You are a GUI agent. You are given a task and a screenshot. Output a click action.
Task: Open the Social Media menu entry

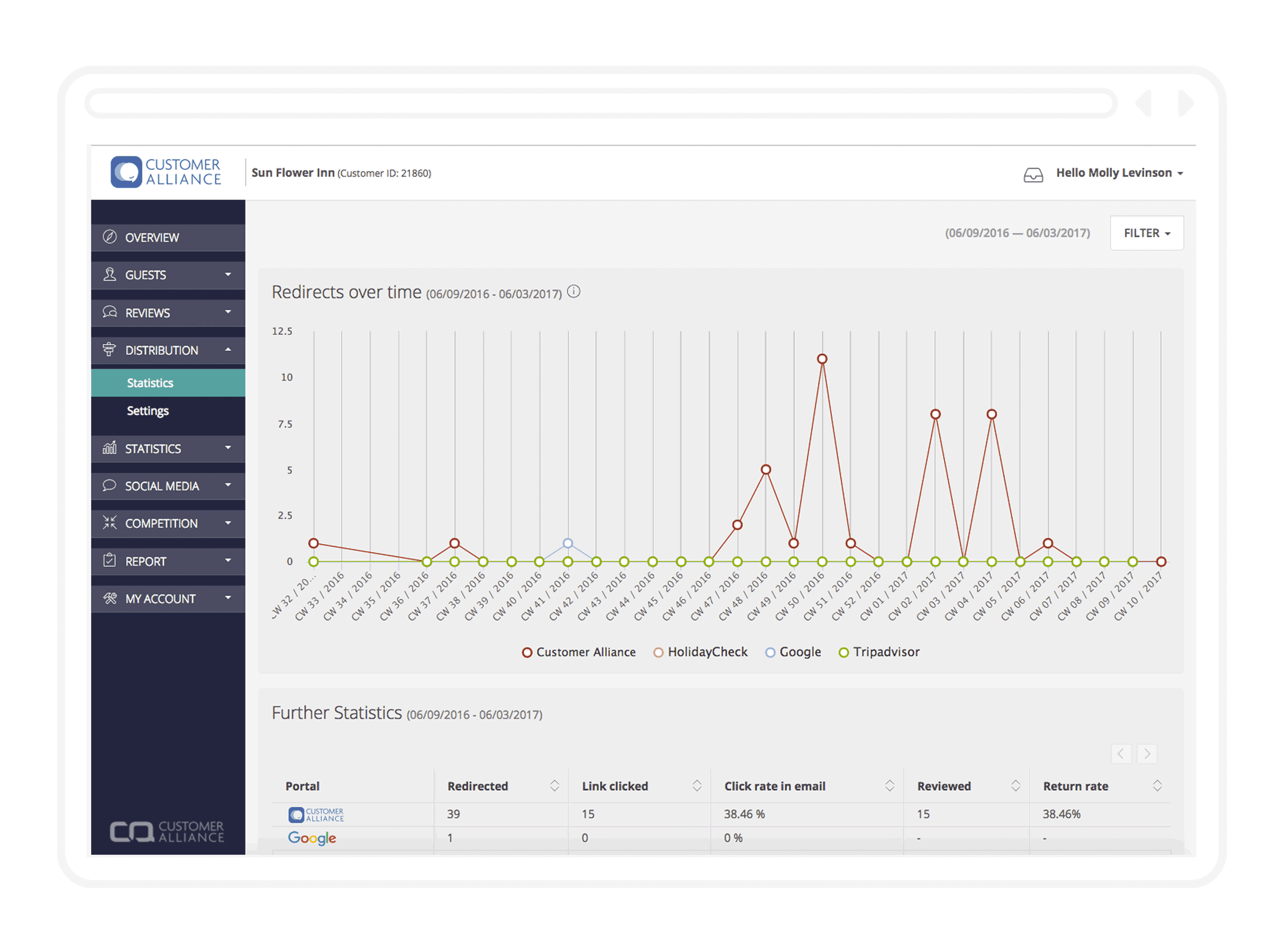[x=161, y=486]
